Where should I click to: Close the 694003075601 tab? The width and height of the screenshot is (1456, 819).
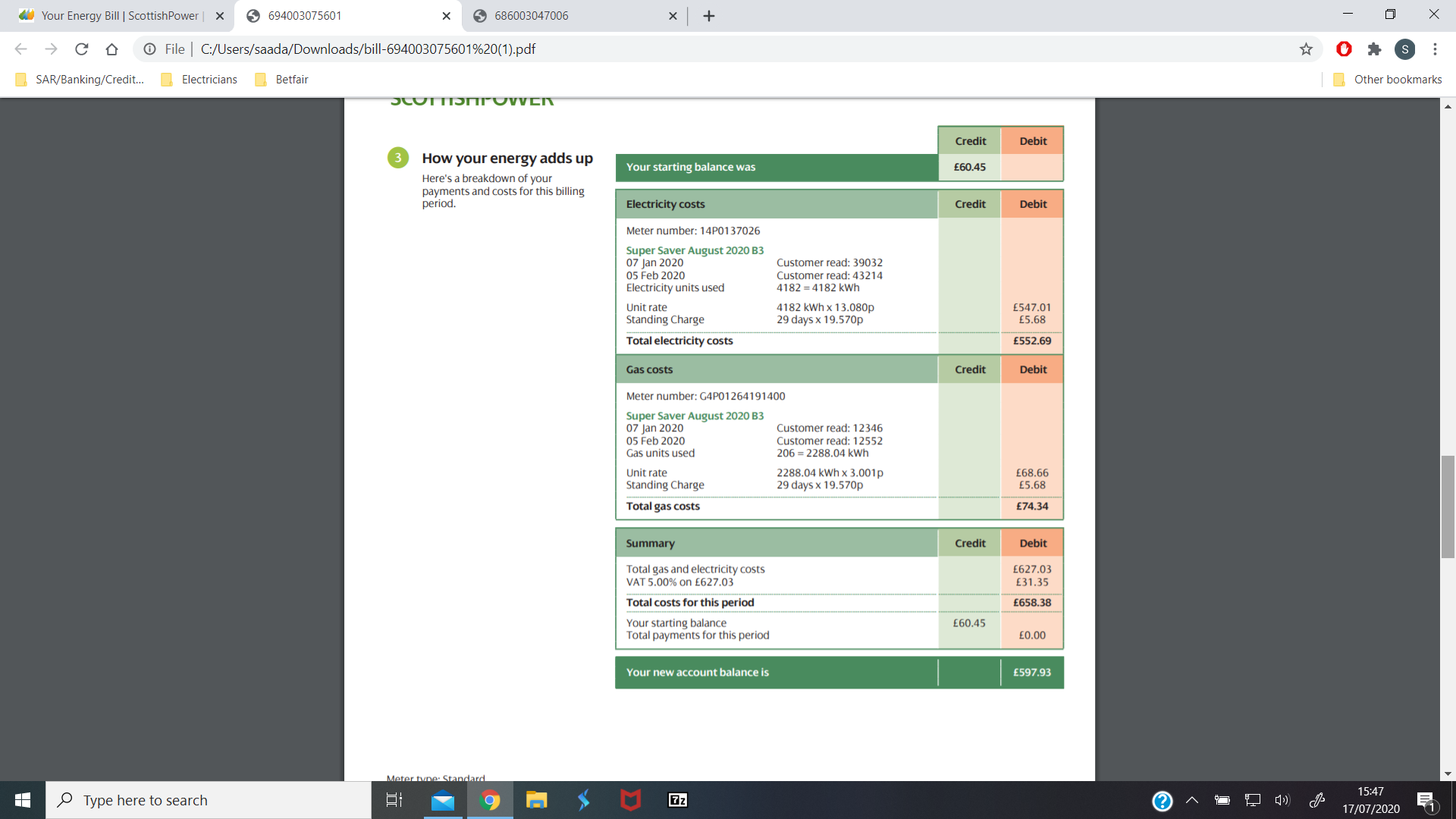pyautogui.click(x=446, y=16)
